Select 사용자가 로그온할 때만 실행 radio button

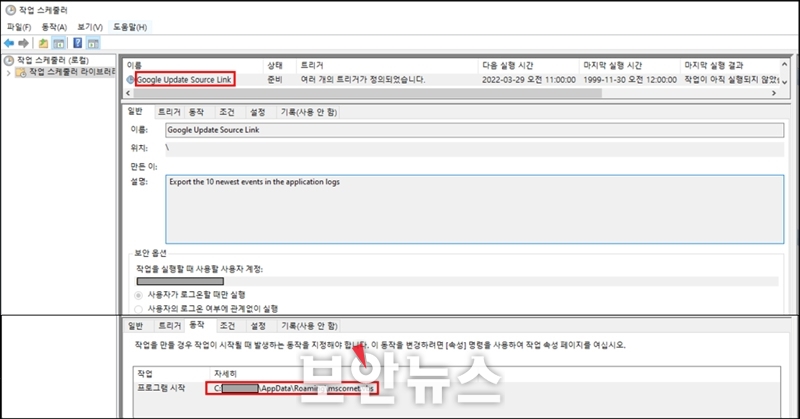[x=138, y=295]
